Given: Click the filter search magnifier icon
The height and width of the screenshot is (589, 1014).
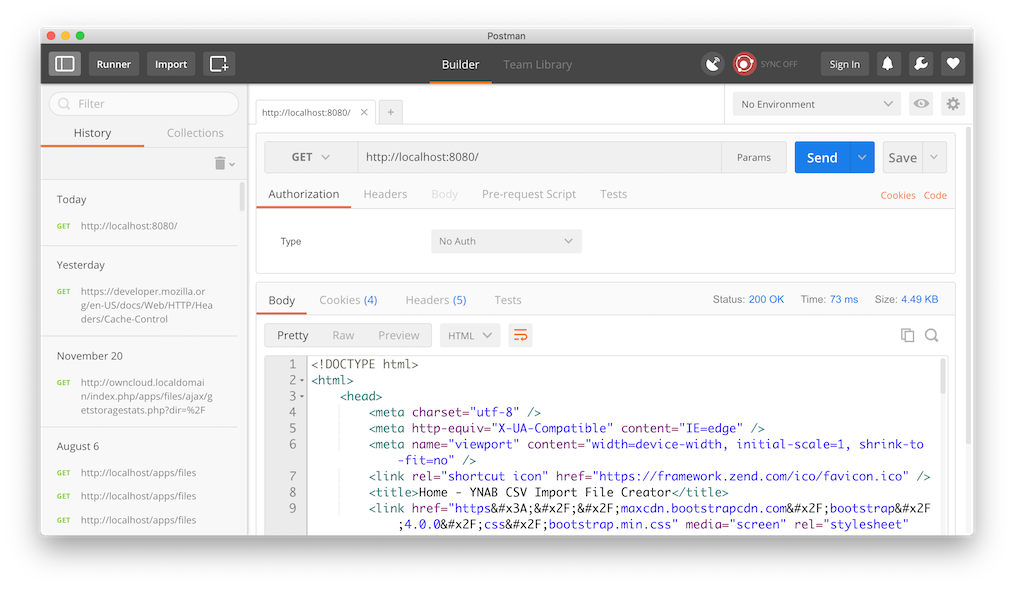Looking at the screenshot, I should click(64, 103).
